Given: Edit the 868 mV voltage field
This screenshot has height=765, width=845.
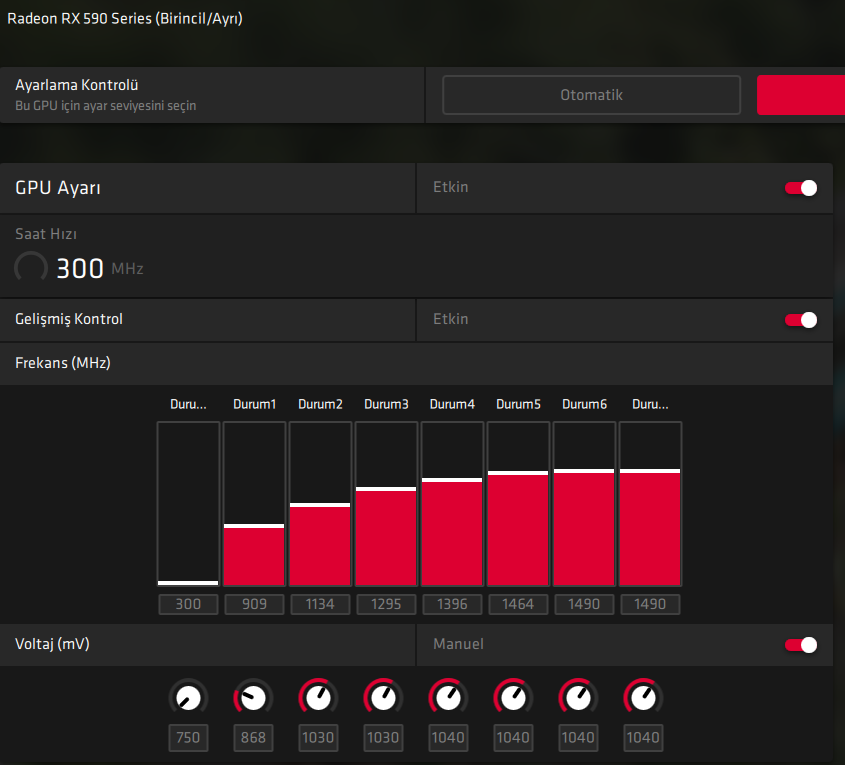Looking at the screenshot, I should (x=253, y=738).
